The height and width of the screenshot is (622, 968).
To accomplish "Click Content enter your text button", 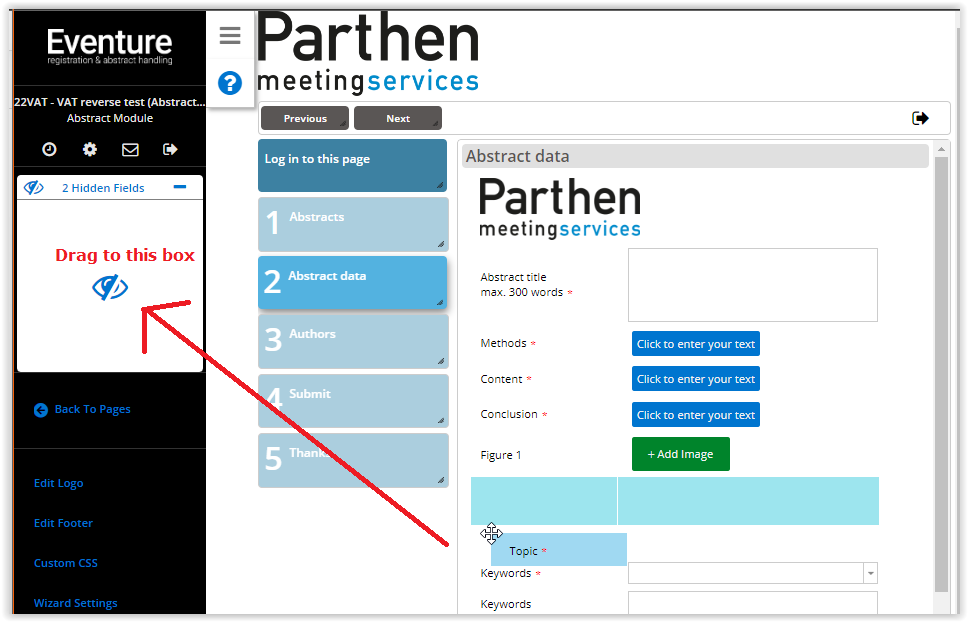I will pos(696,379).
